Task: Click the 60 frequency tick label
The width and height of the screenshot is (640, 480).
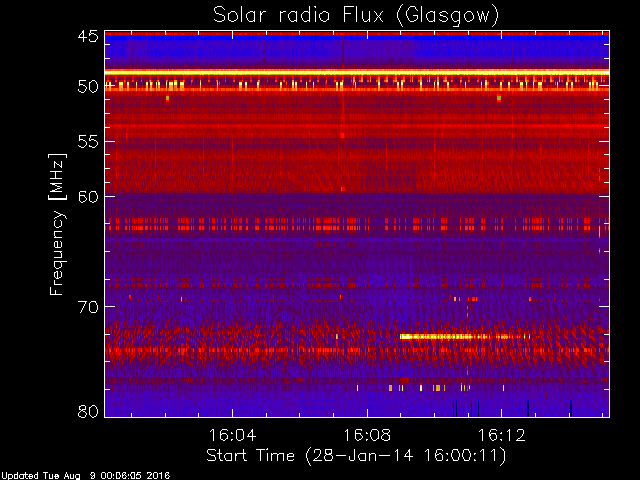Action: pos(88,196)
